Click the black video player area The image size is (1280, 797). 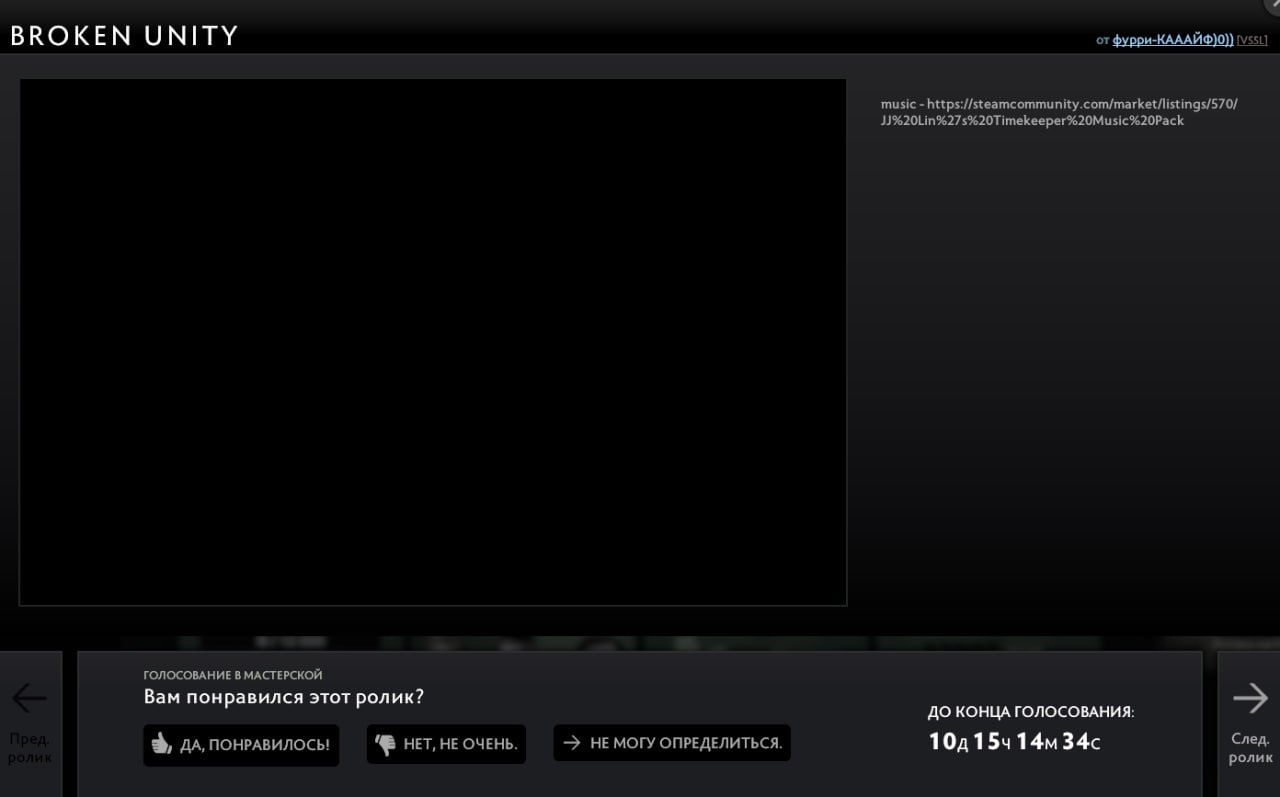(433, 342)
